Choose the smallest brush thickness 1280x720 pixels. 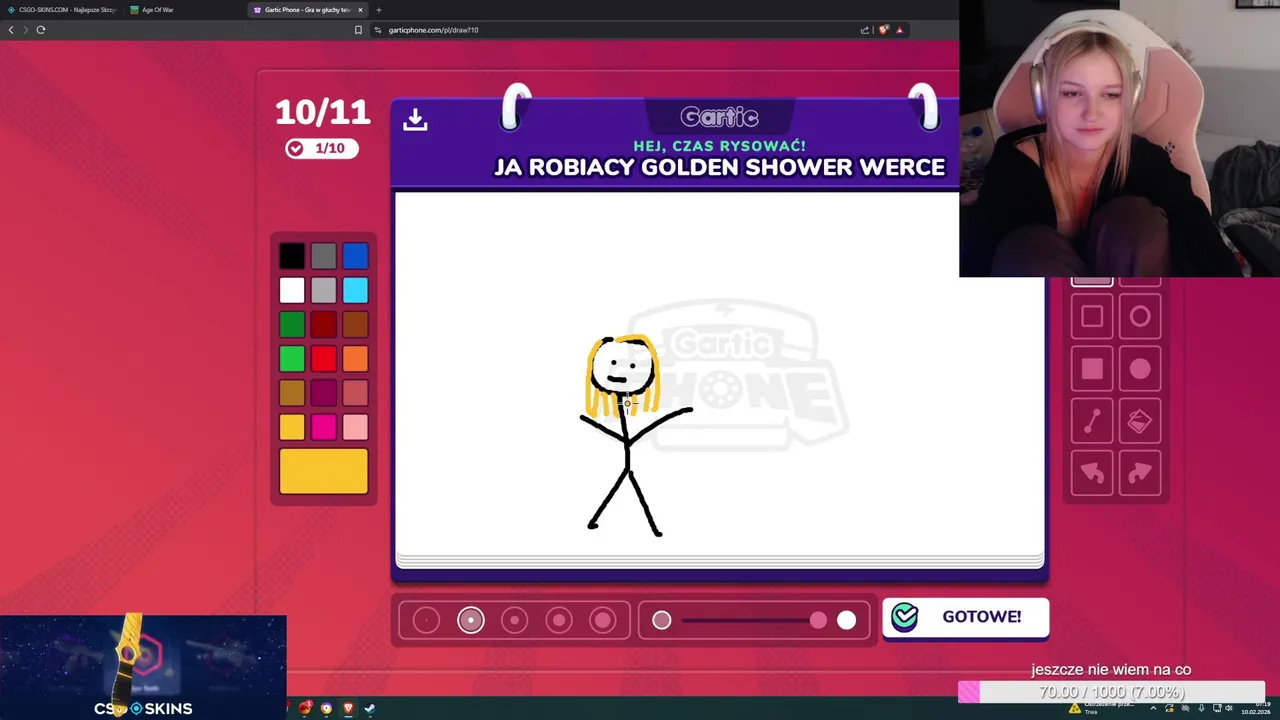click(x=426, y=621)
